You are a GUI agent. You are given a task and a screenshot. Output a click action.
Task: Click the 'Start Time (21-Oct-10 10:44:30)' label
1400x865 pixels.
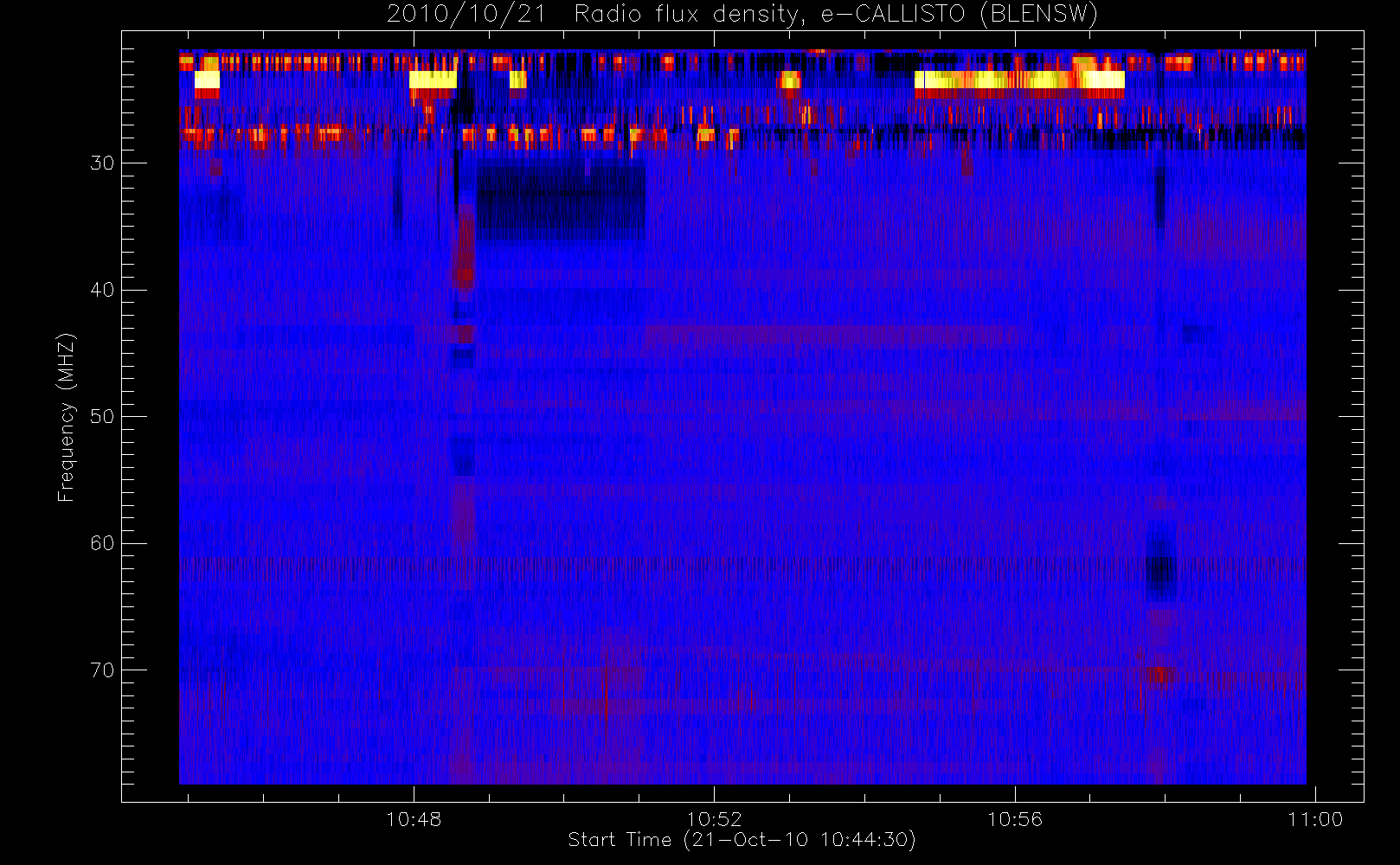point(742,840)
